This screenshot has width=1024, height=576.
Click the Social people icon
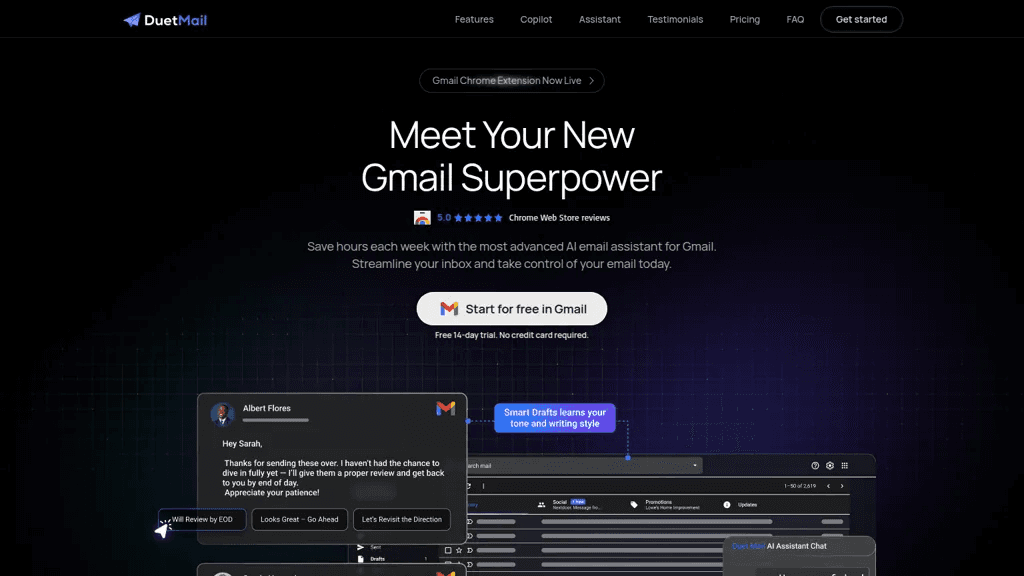click(x=541, y=504)
